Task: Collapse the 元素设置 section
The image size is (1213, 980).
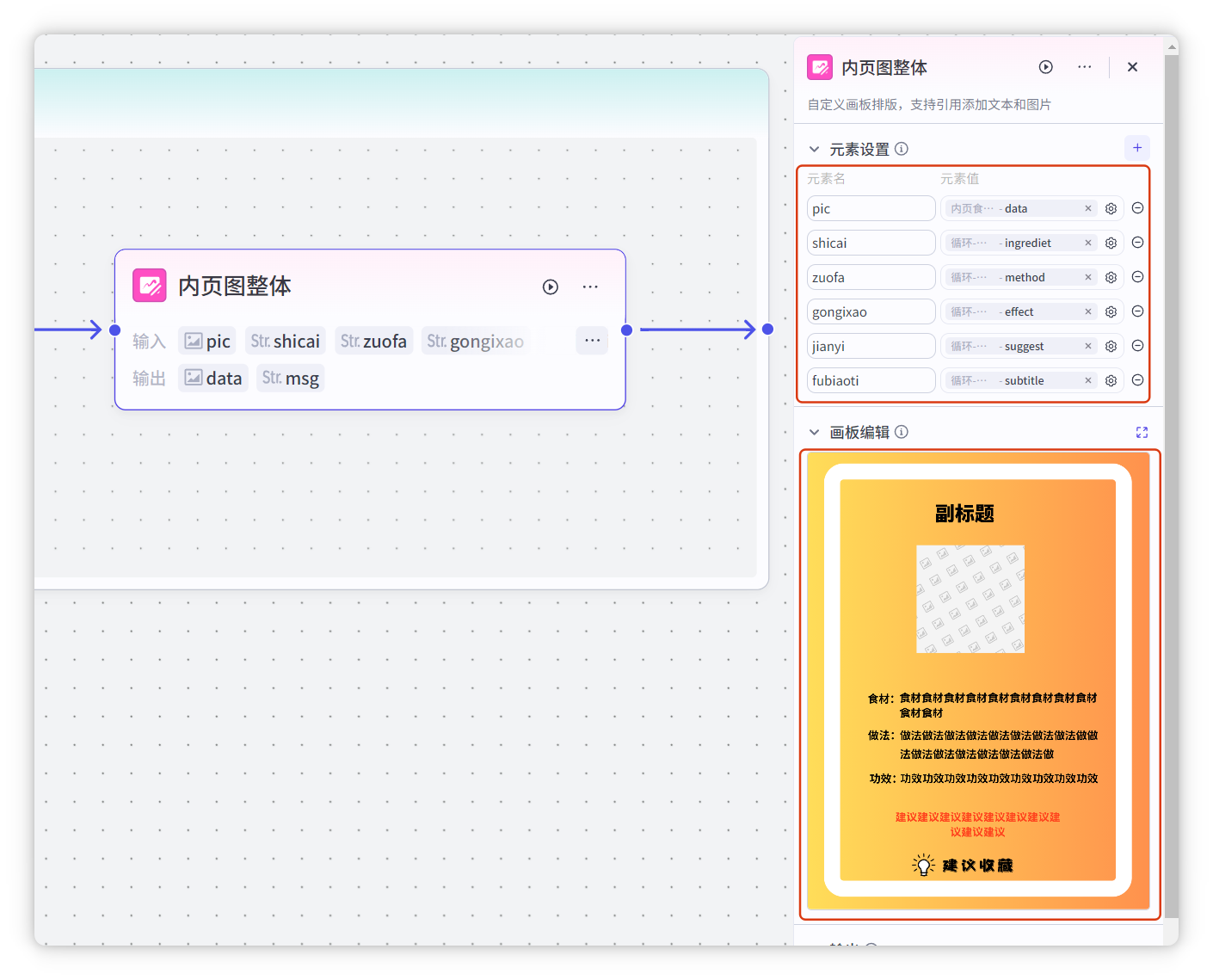Action: (x=814, y=150)
